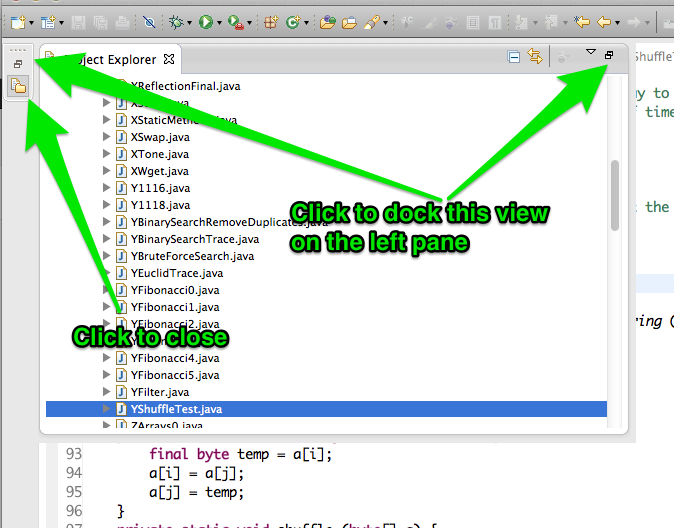674x528 pixels.
Task: Select YFilter.java in the file tree
Action: [x=159, y=392]
